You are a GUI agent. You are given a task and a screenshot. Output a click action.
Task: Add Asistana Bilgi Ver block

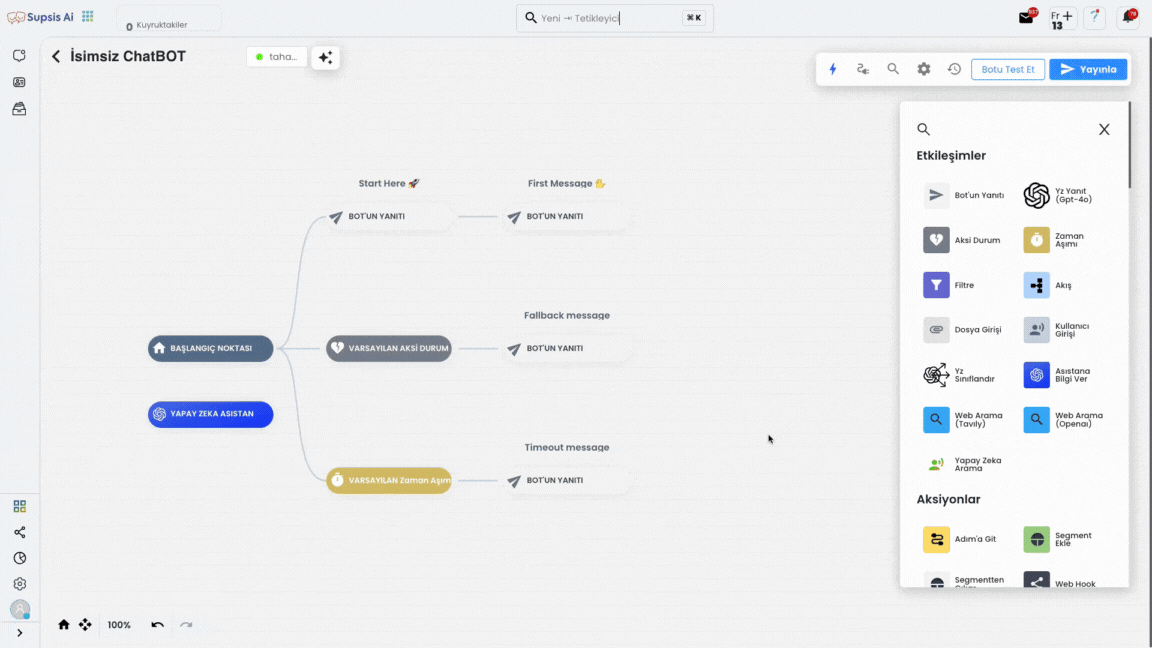click(x=1057, y=375)
